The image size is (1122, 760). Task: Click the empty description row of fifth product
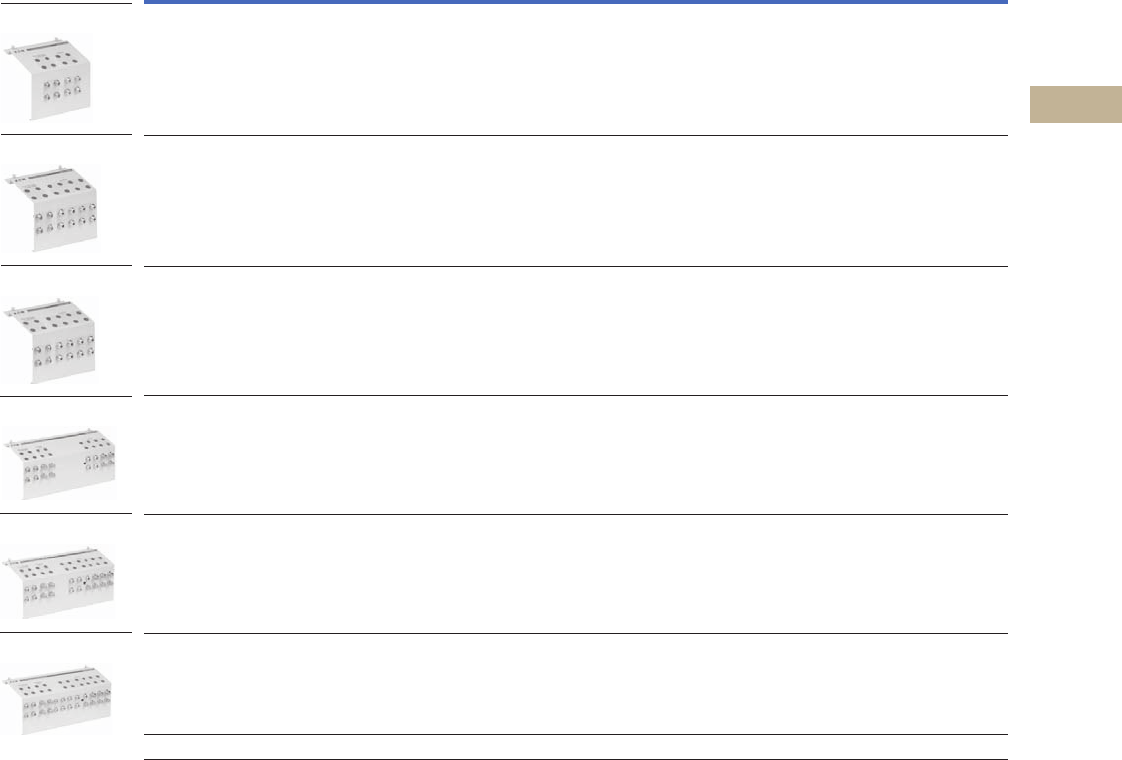pos(575,574)
